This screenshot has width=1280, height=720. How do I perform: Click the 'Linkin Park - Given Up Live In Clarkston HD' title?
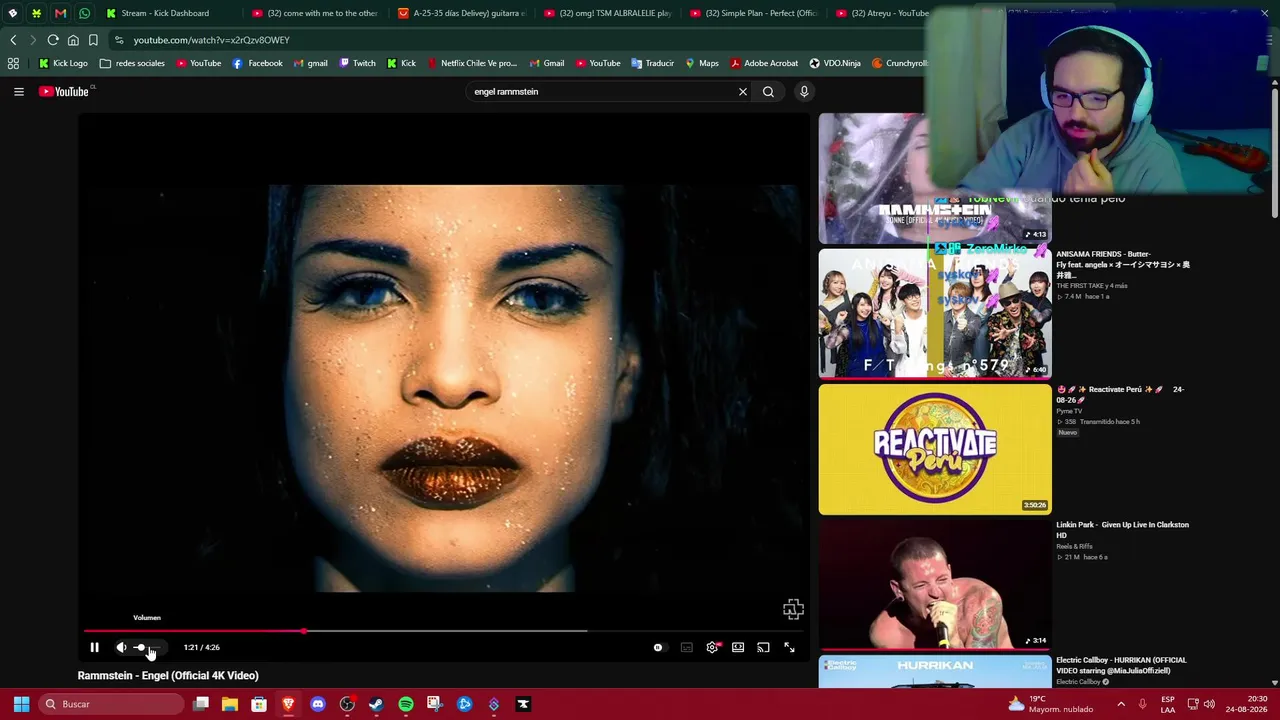(x=1122, y=530)
